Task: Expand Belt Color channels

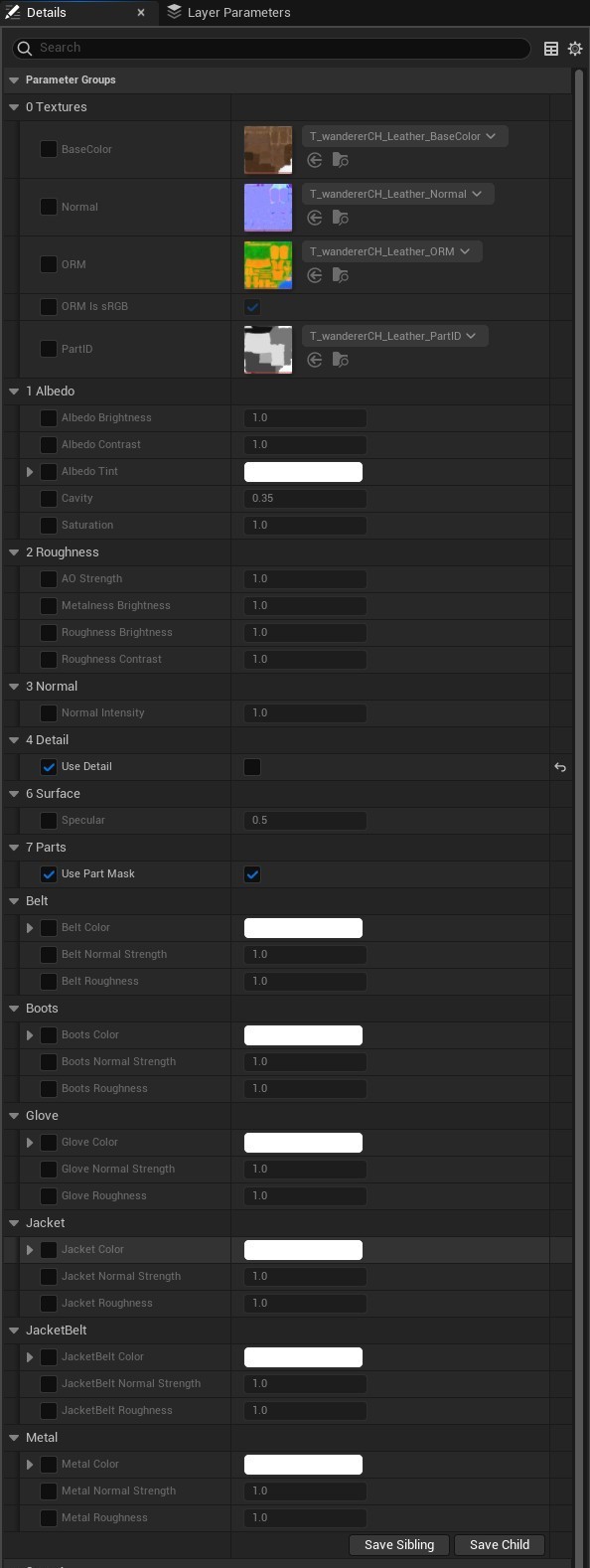Action: (30, 928)
